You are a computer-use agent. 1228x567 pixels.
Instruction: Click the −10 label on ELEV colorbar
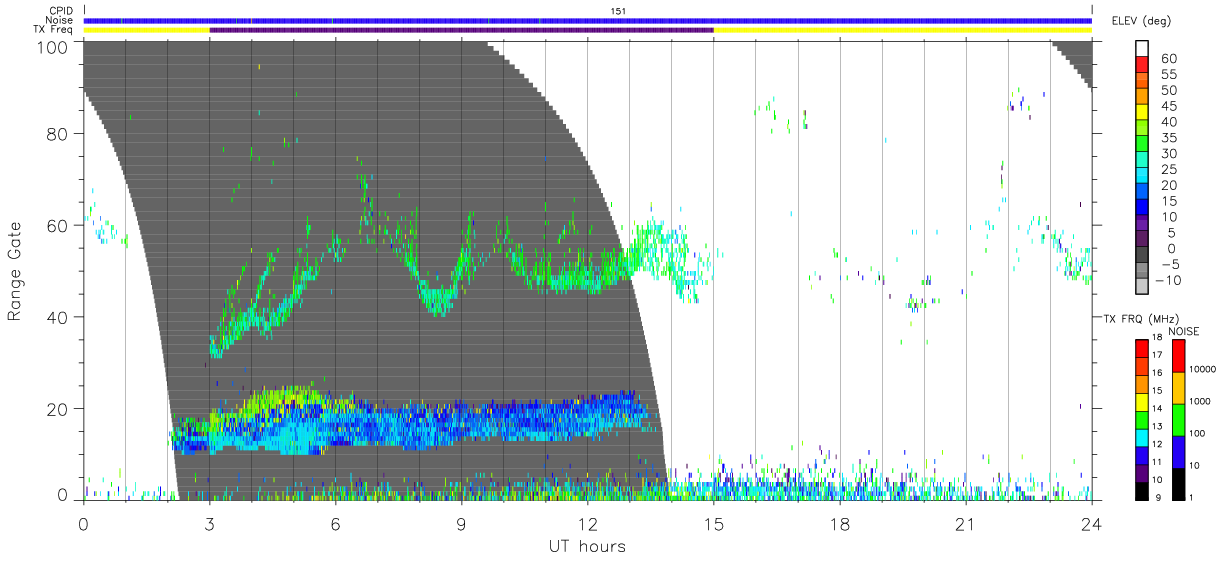1169,280
